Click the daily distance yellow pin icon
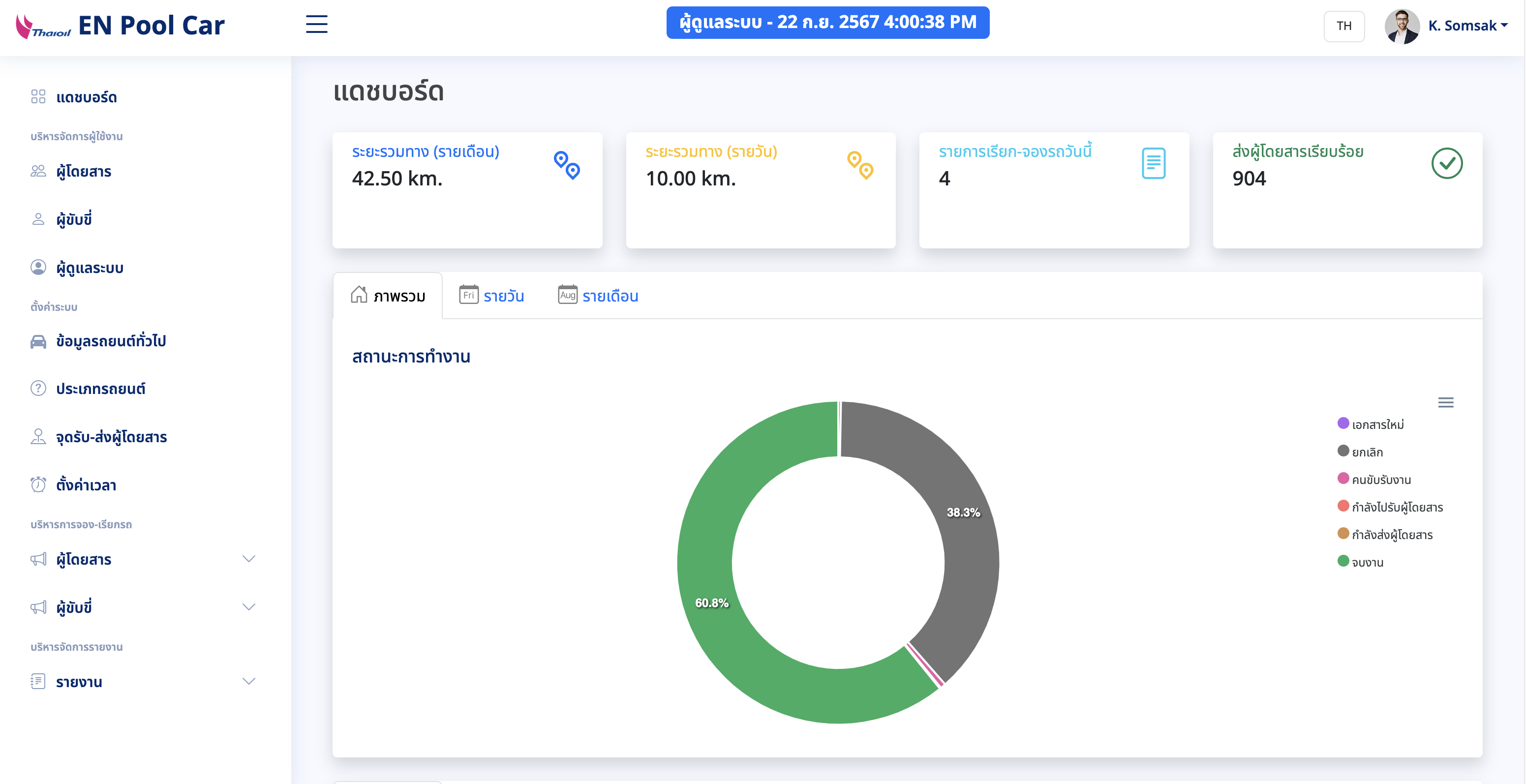The width and height of the screenshot is (1526, 784). click(860, 165)
